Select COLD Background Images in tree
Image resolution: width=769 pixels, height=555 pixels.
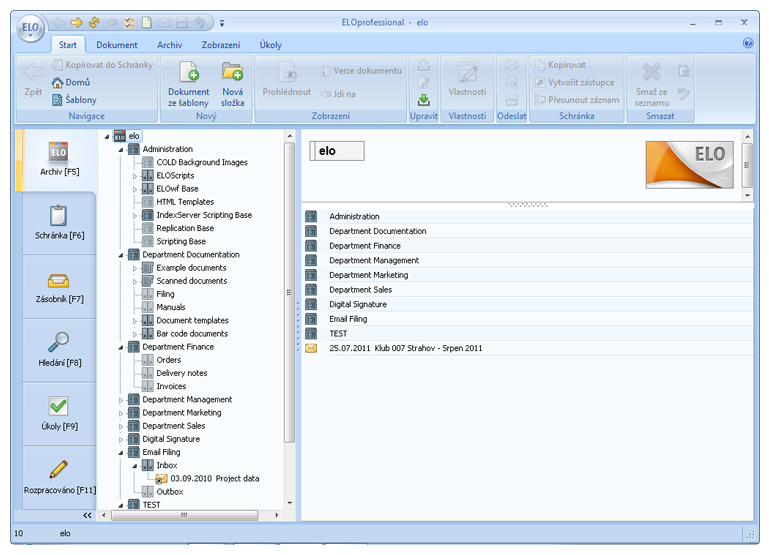point(202,162)
